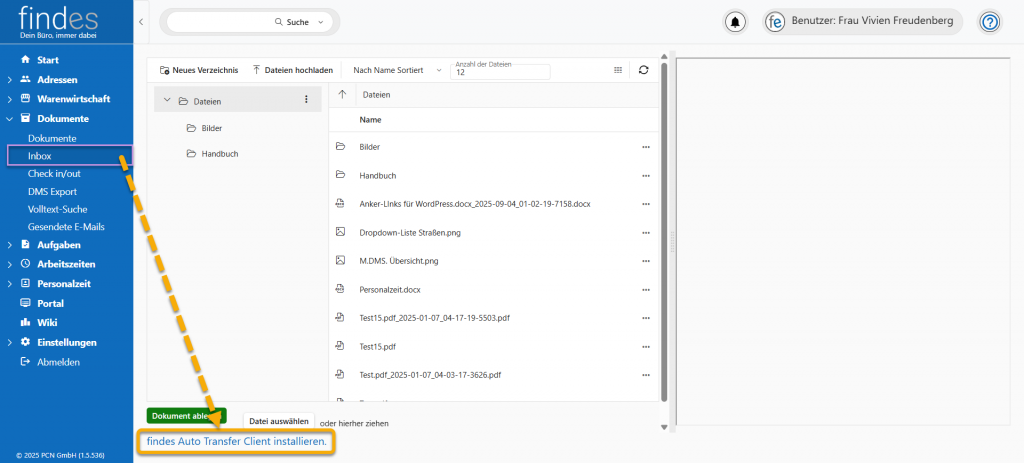Click findes Auto Transfer Client installieren link

coord(236,441)
